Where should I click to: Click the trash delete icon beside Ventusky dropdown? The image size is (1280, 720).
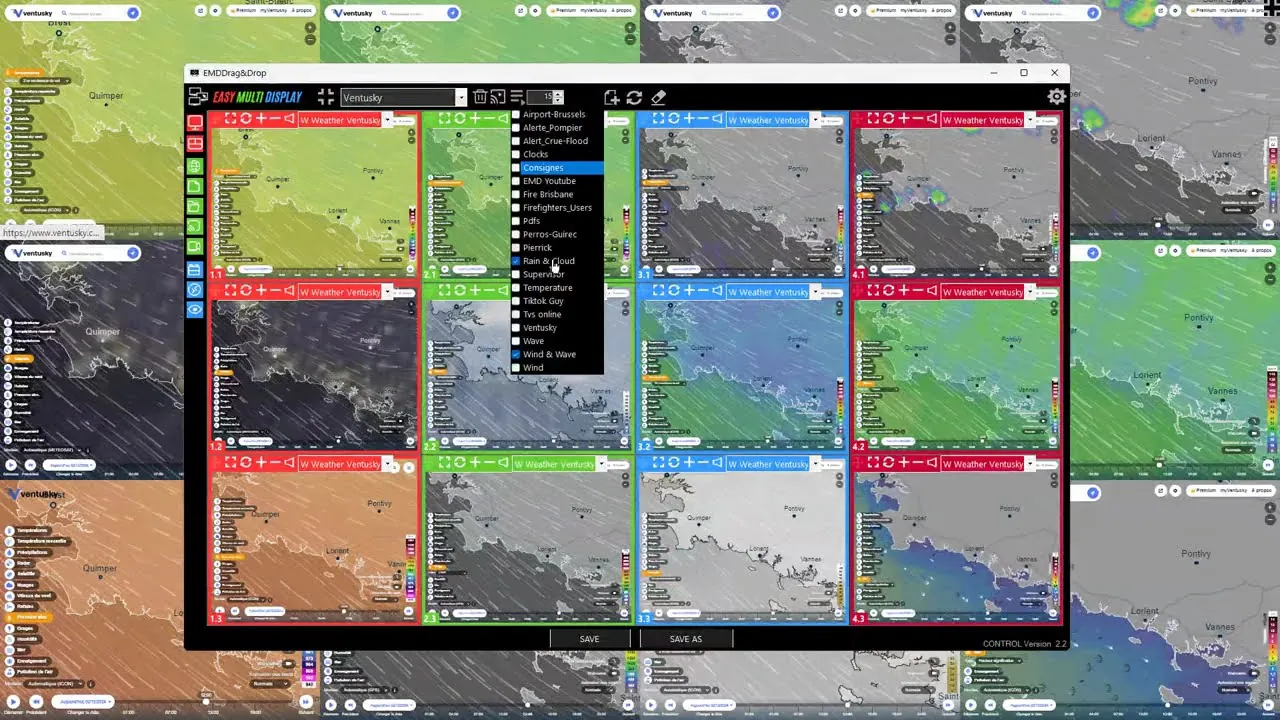pyautogui.click(x=480, y=97)
